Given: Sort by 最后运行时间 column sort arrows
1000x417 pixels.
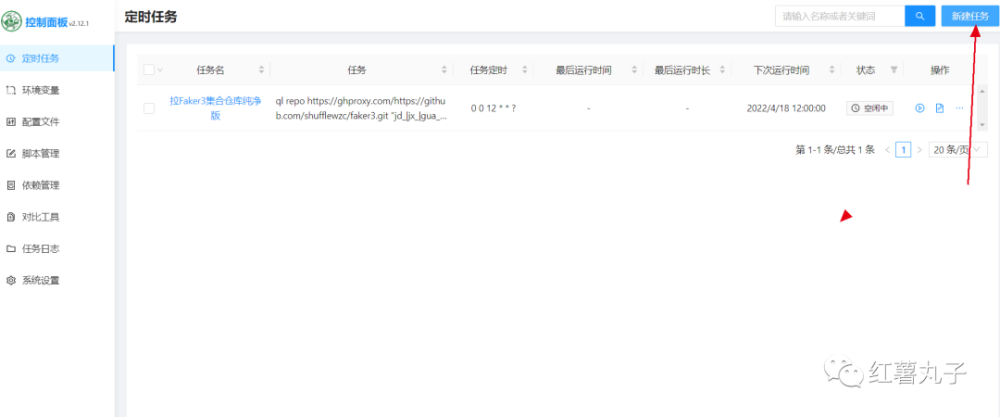Looking at the screenshot, I should click(x=635, y=70).
